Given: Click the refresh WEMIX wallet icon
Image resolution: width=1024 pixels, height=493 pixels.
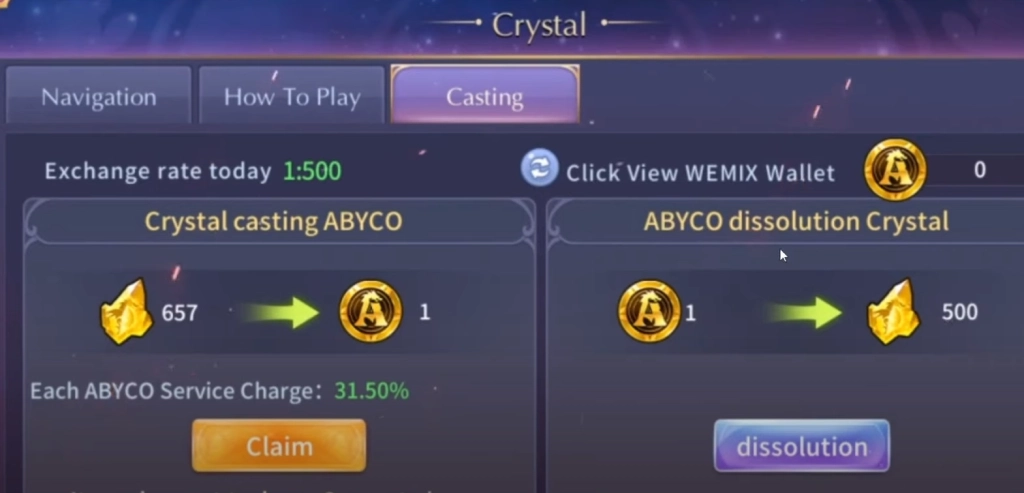Looking at the screenshot, I should coord(539,168).
